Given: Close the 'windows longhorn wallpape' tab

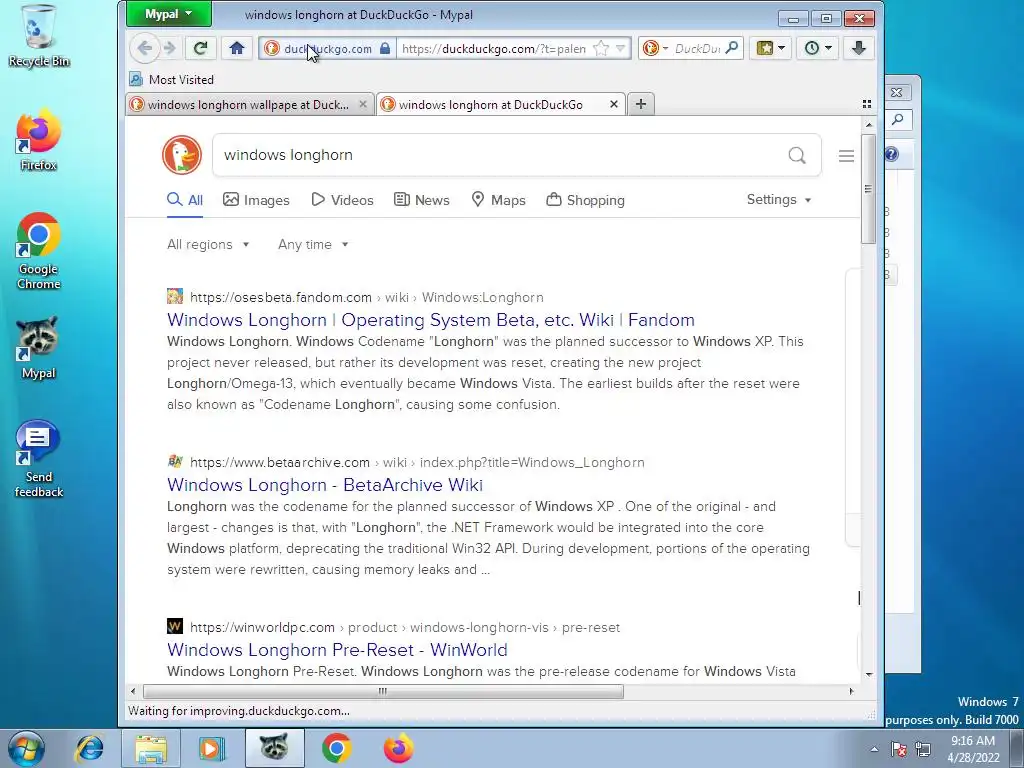Looking at the screenshot, I should [x=363, y=104].
